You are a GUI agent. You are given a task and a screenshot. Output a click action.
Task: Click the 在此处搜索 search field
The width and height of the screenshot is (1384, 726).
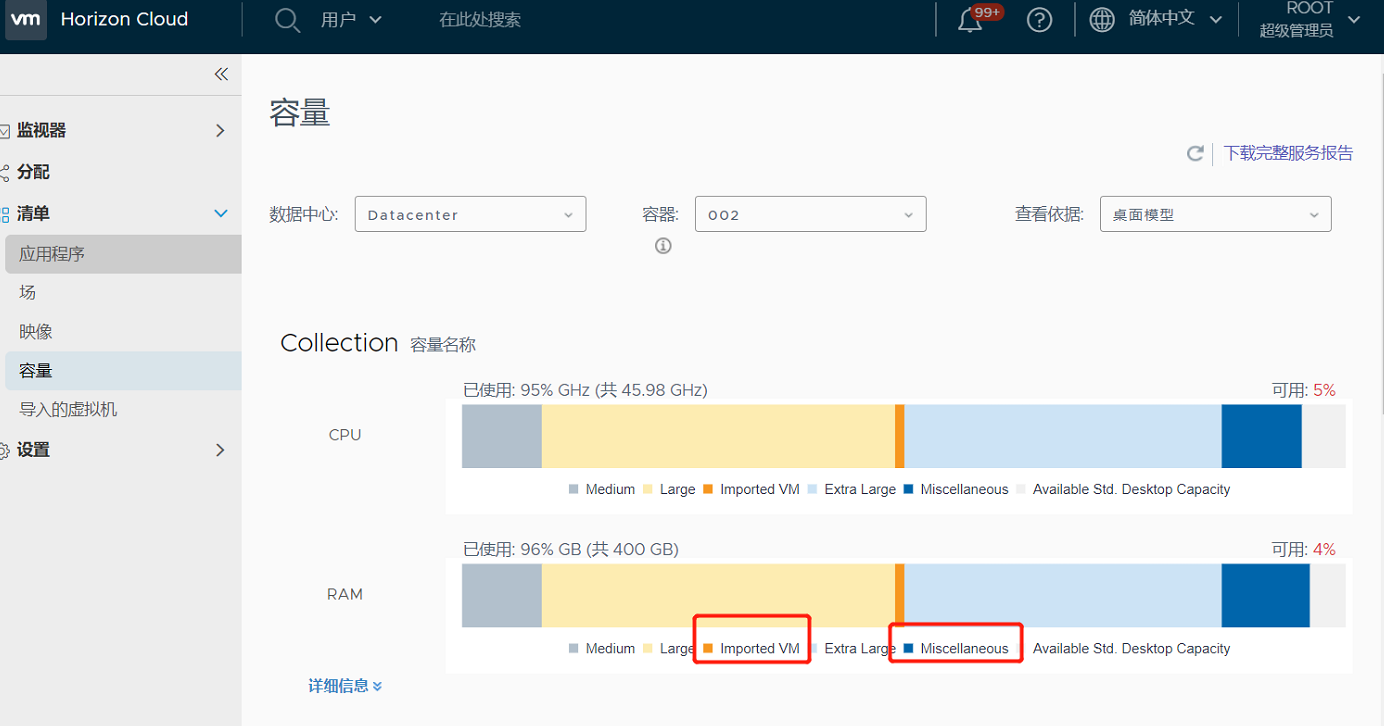click(480, 20)
